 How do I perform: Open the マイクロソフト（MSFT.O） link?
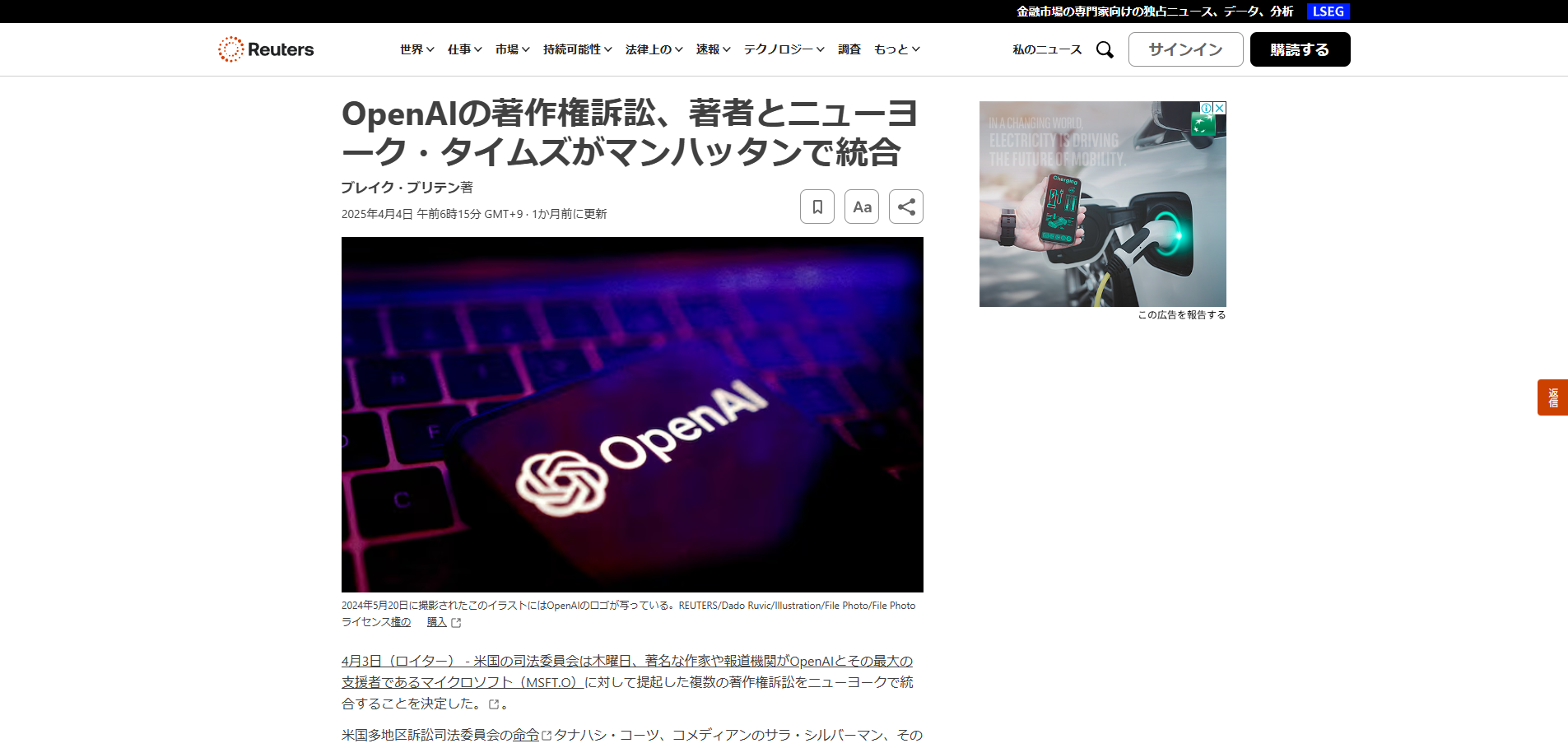coord(502,682)
